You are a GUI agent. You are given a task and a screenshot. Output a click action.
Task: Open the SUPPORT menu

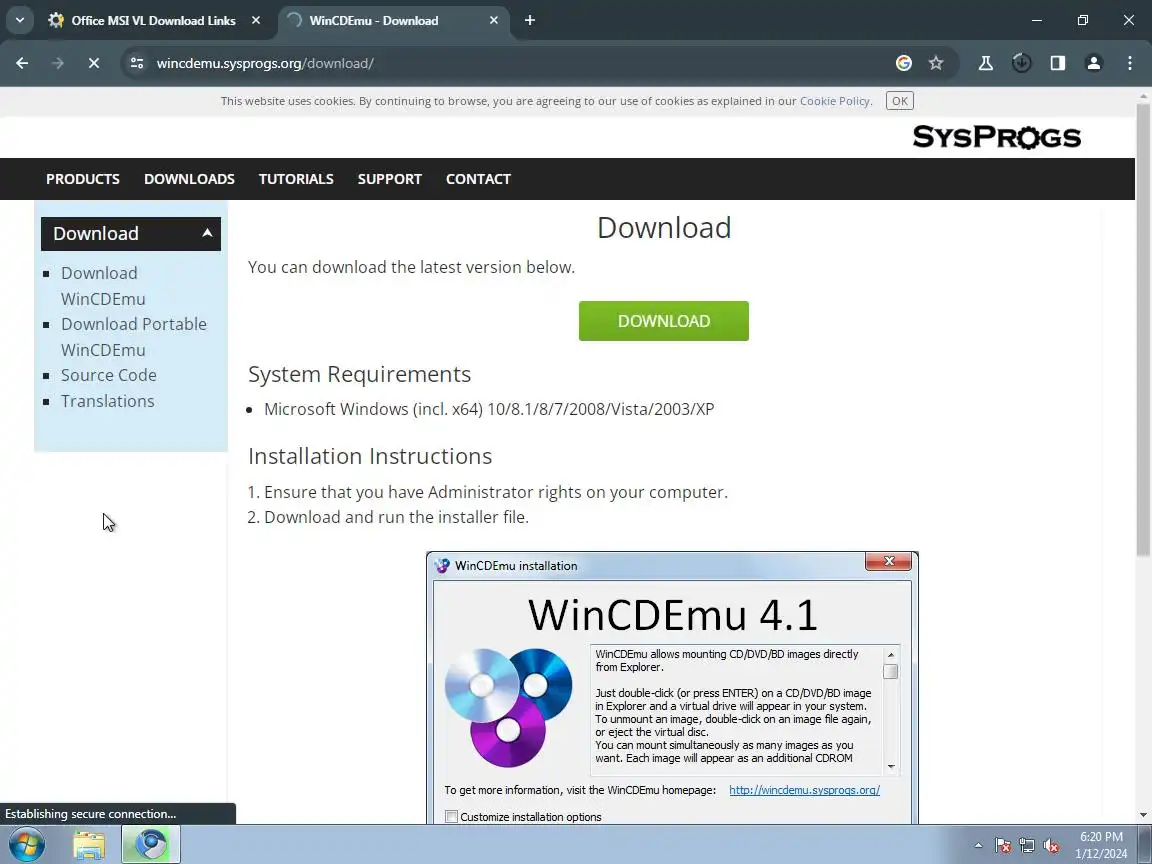click(x=389, y=179)
